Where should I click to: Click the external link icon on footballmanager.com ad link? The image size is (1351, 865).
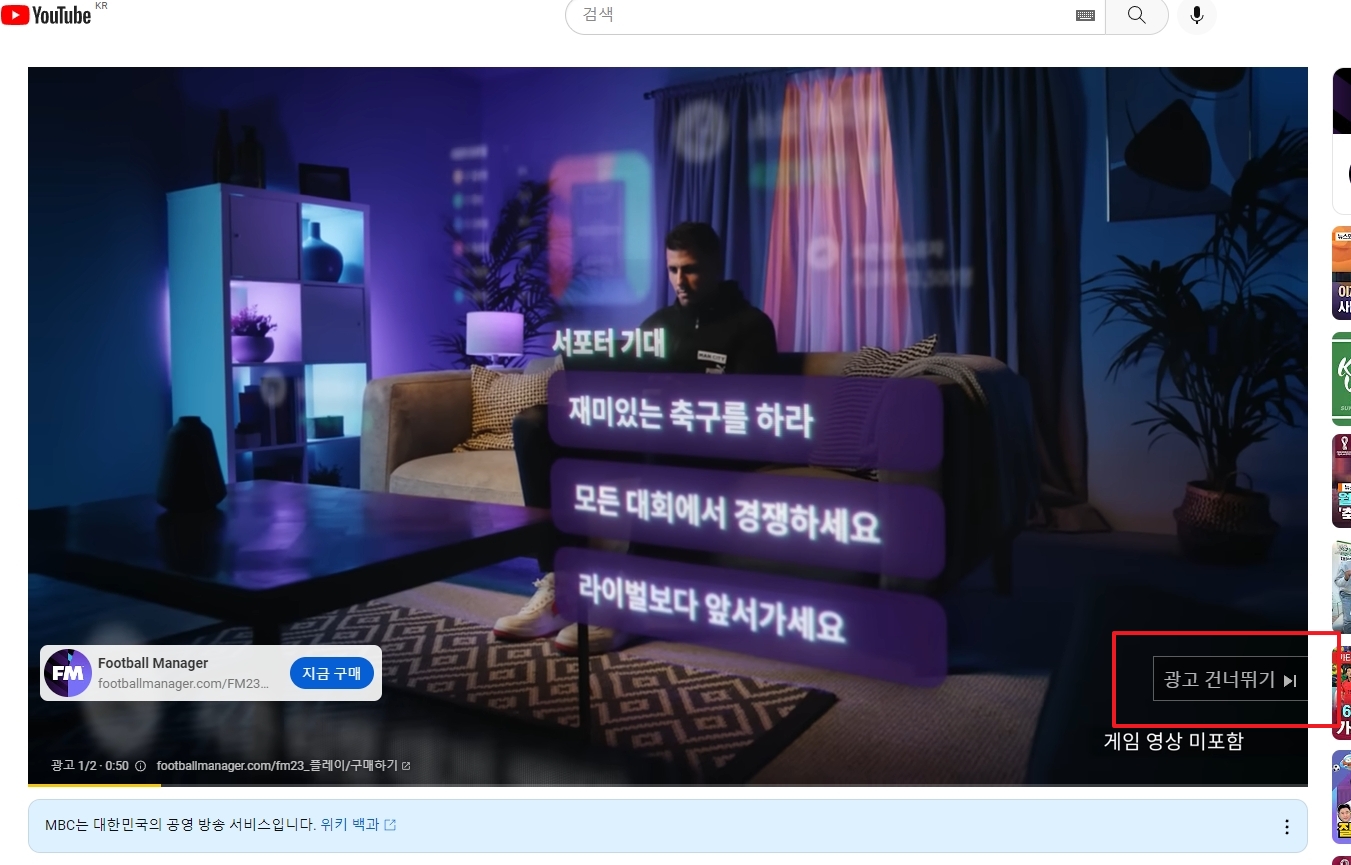point(407,765)
